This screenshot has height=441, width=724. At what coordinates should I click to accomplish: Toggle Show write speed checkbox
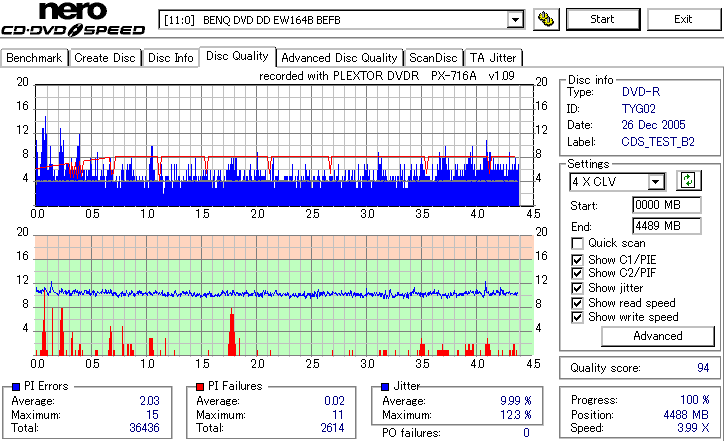577,317
